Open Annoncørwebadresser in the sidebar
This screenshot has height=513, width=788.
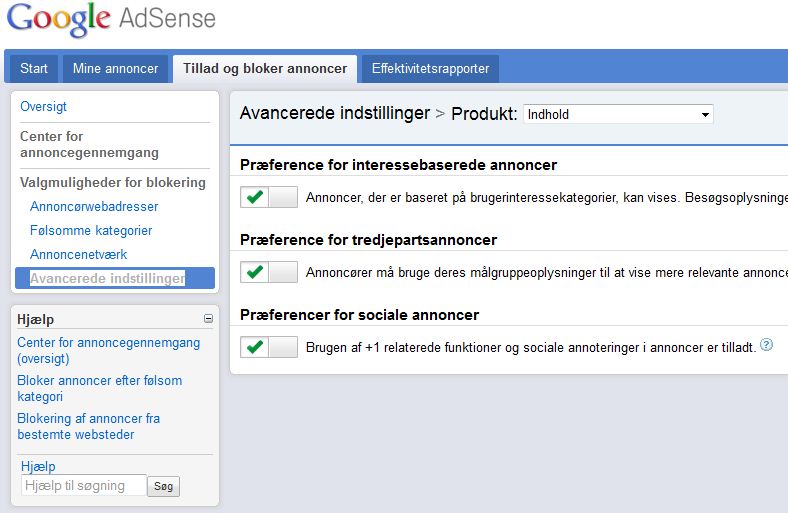94,207
